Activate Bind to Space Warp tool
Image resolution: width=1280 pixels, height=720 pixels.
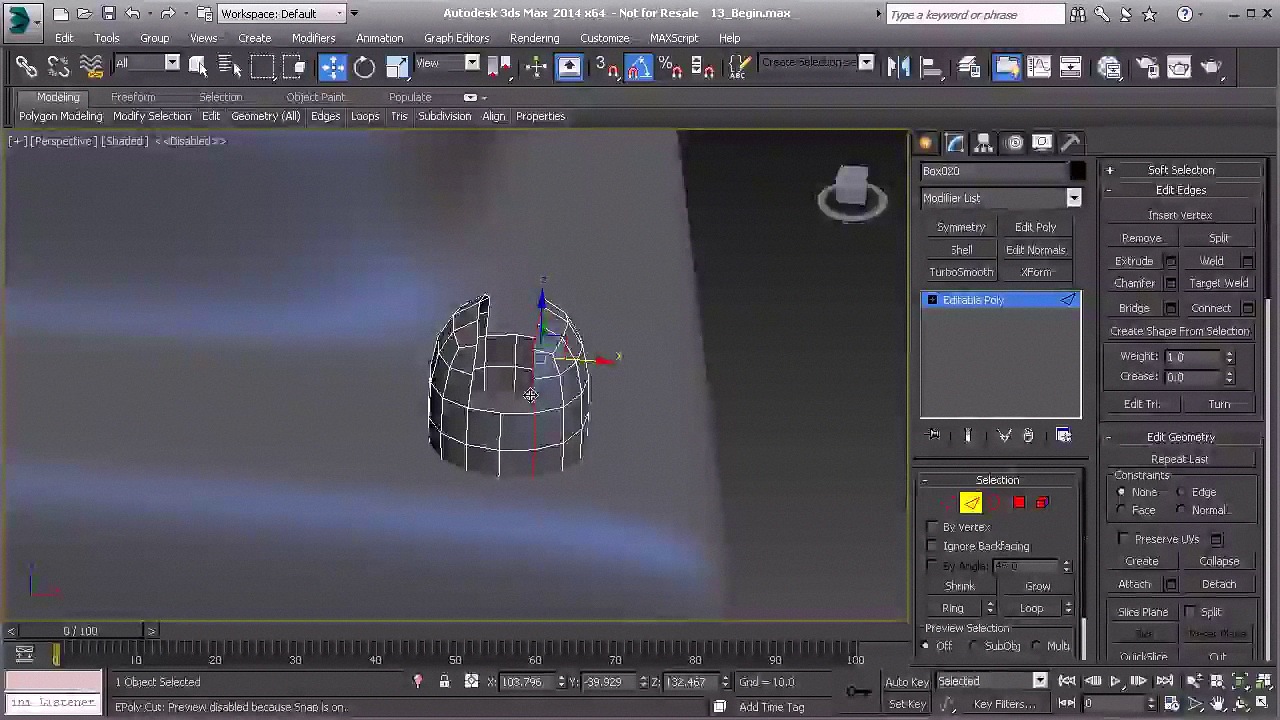click(x=91, y=67)
